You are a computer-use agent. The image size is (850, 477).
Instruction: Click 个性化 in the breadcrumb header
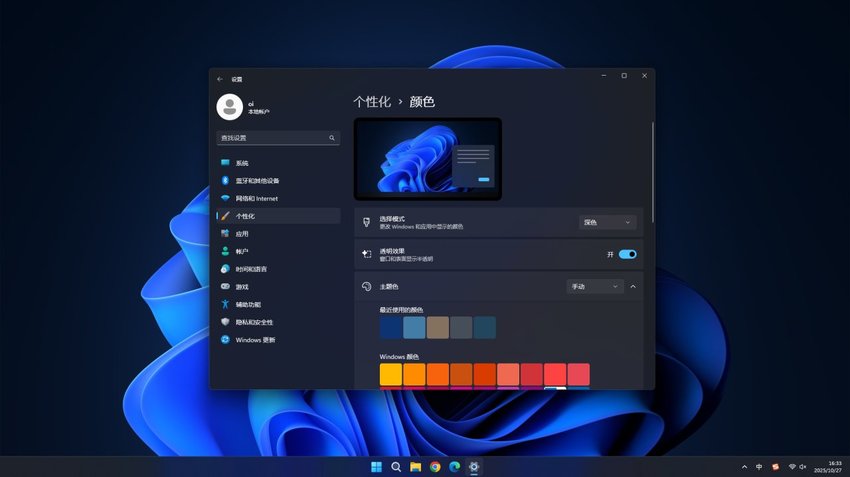tap(370, 102)
